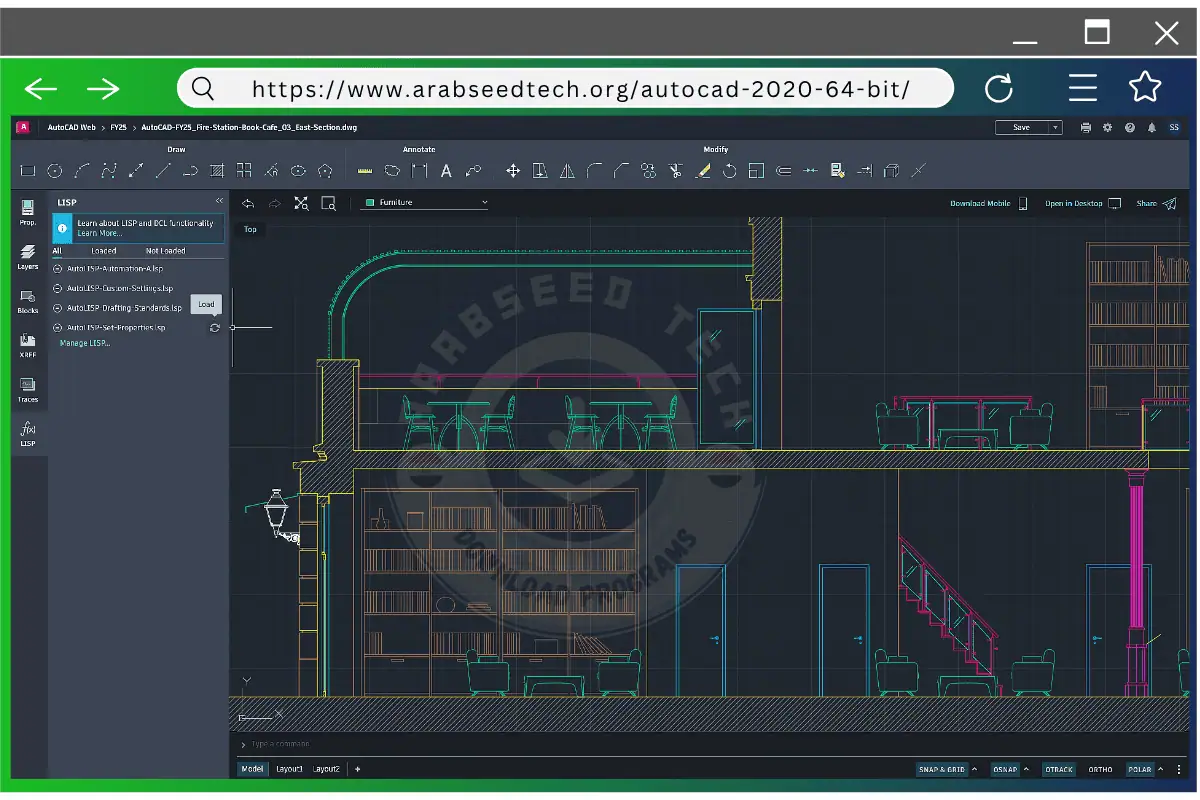The image size is (1200, 800).
Task: Expand OSNAP options arrow
Action: (x=1027, y=769)
